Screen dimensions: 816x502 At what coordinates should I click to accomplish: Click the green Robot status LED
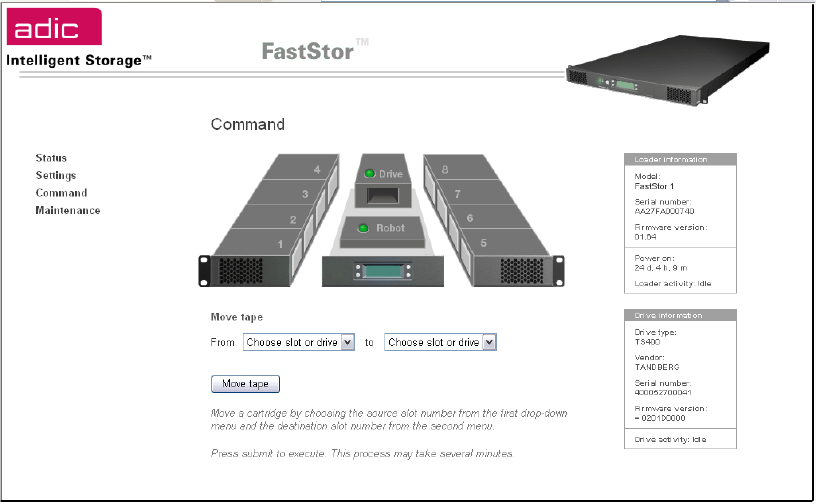tap(363, 228)
